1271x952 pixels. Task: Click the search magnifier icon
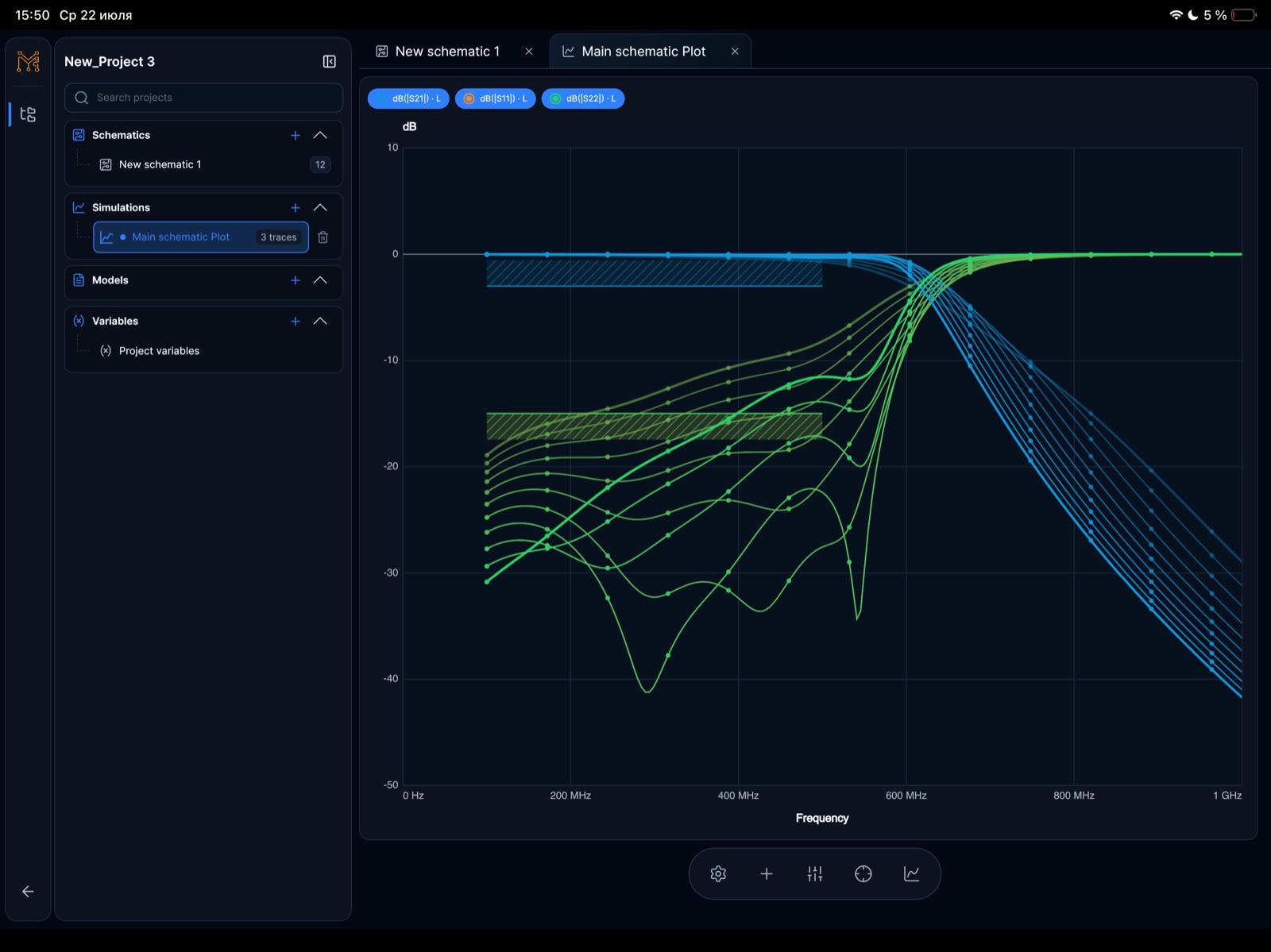(x=81, y=98)
